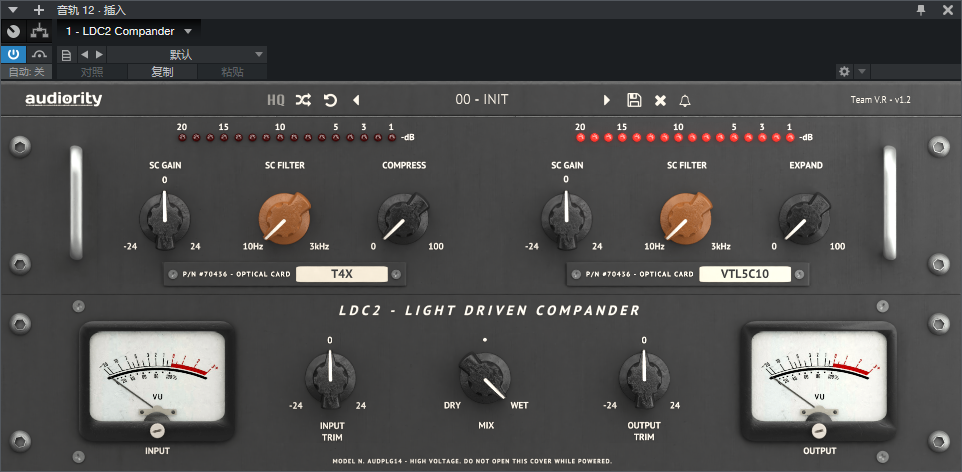Delete preset with X icon

(660, 101)
